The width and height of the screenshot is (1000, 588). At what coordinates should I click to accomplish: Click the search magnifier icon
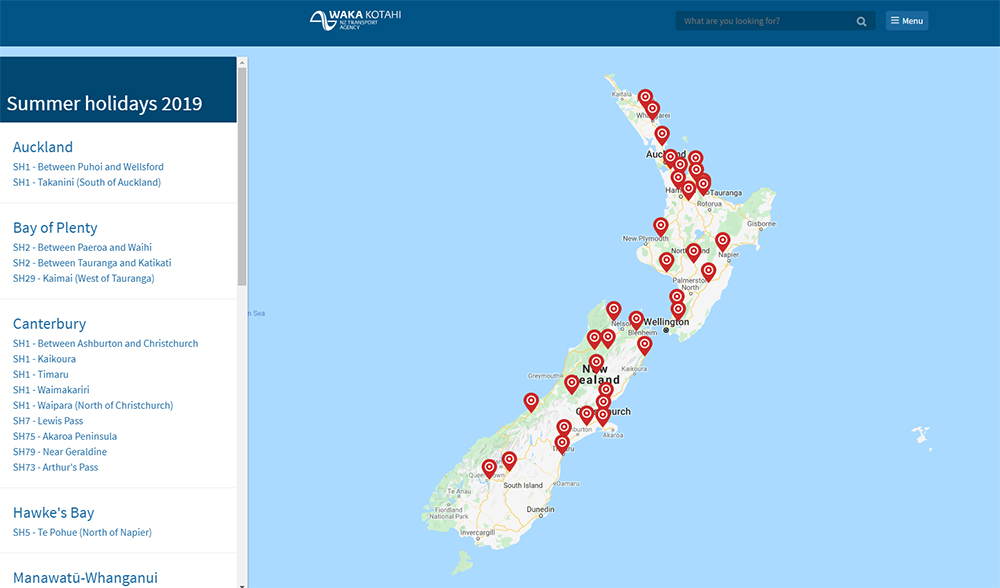pyautogui.click(x=861, y=21)
